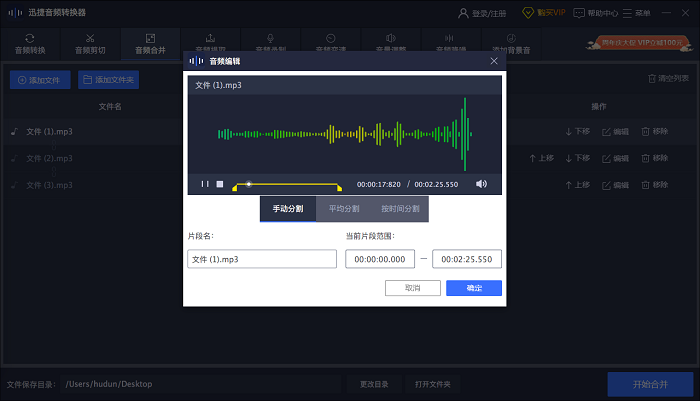Click the 取消 button
This screenshot has height=401, width=700.
(x=413, y=288)
